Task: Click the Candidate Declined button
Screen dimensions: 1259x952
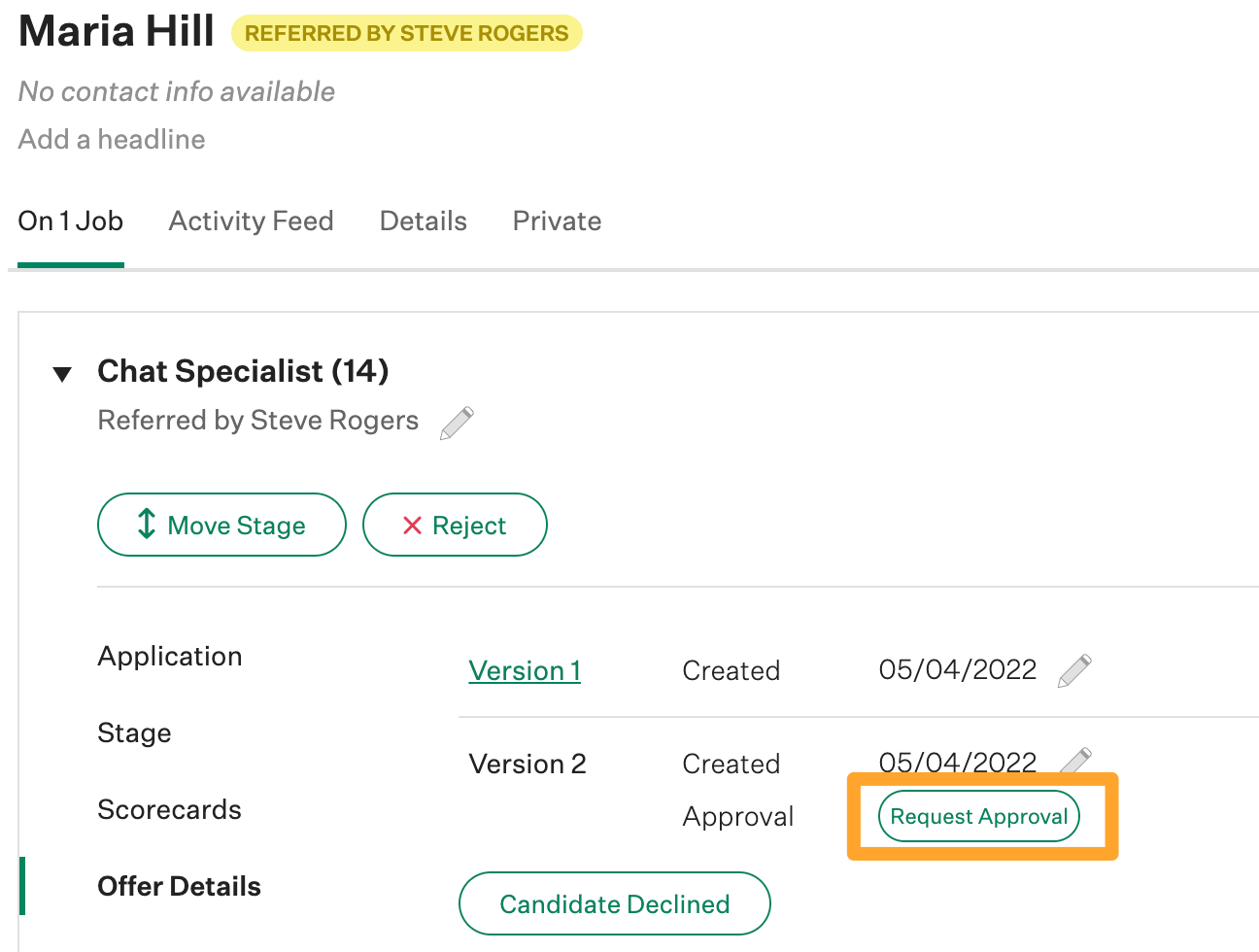Action: [x=614, y=903]
